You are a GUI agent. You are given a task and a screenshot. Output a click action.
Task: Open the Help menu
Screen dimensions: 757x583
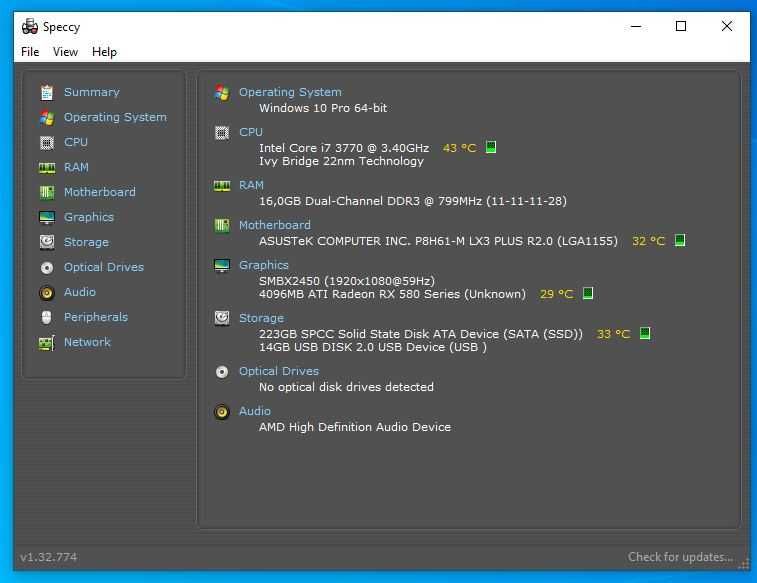point(104,52)
